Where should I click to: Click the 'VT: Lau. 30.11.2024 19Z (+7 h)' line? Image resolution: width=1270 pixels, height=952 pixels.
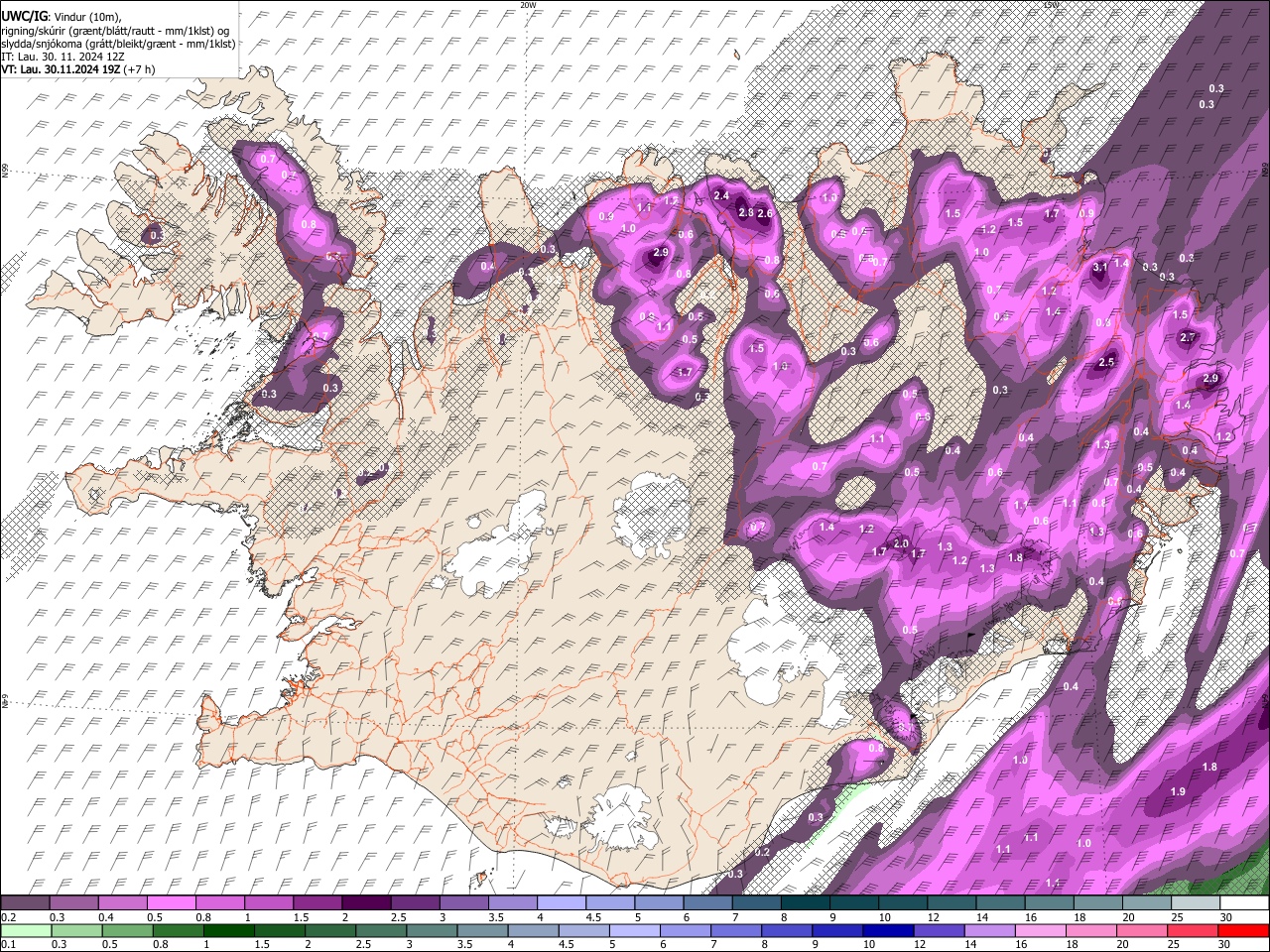78,69
